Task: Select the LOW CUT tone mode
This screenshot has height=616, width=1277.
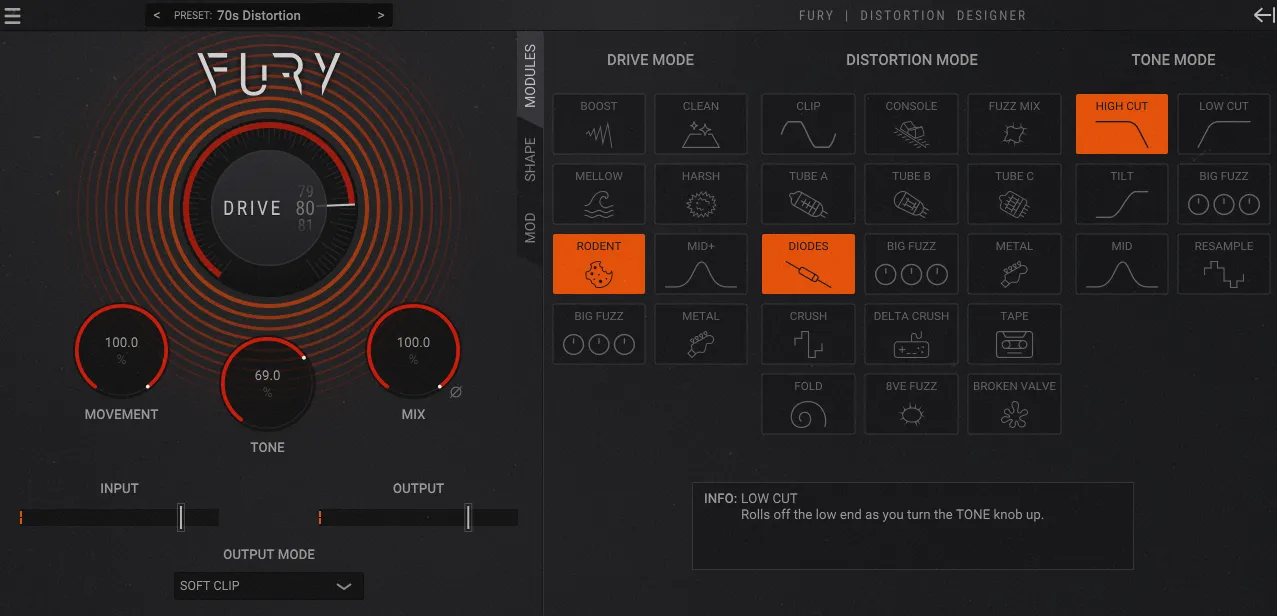Action: [x=1222, y=123]
